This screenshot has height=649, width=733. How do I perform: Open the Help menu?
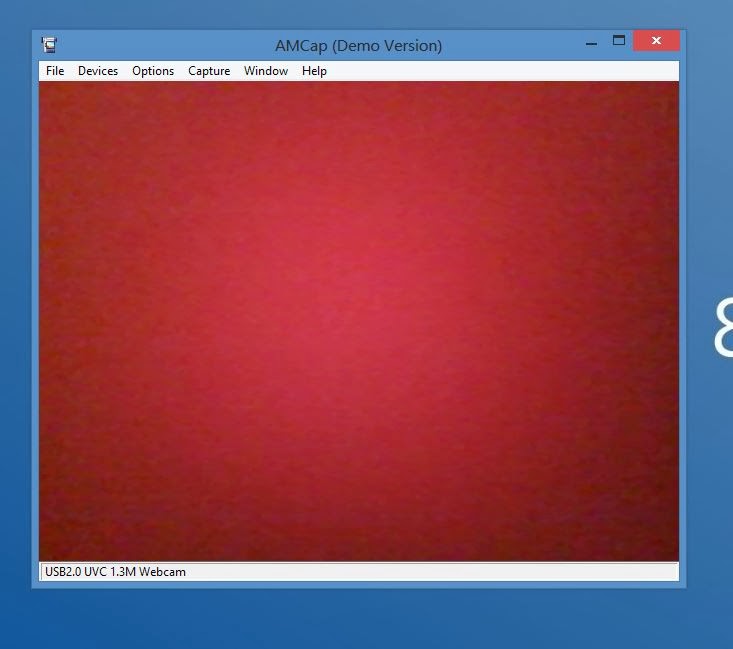314,71
